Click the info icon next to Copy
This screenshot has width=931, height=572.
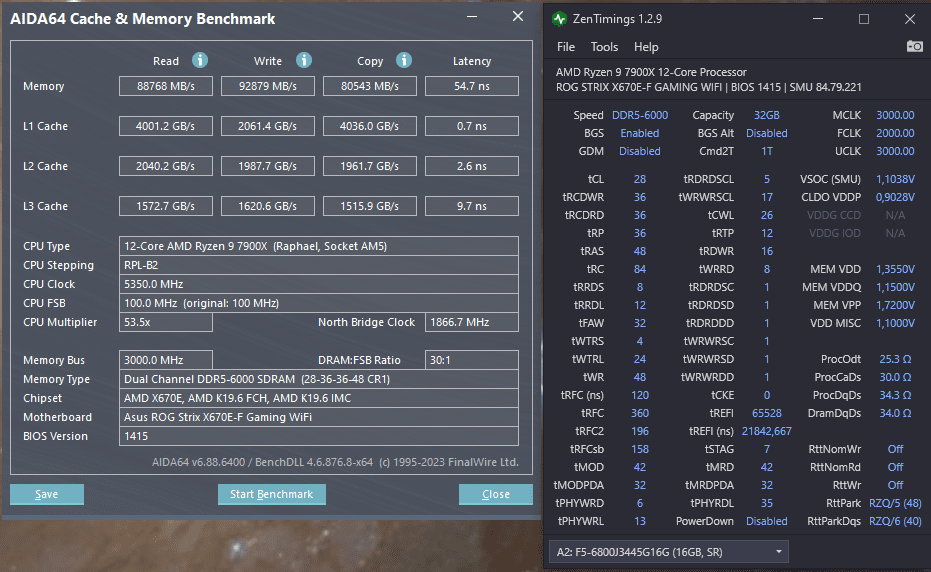tap(404, 60)
